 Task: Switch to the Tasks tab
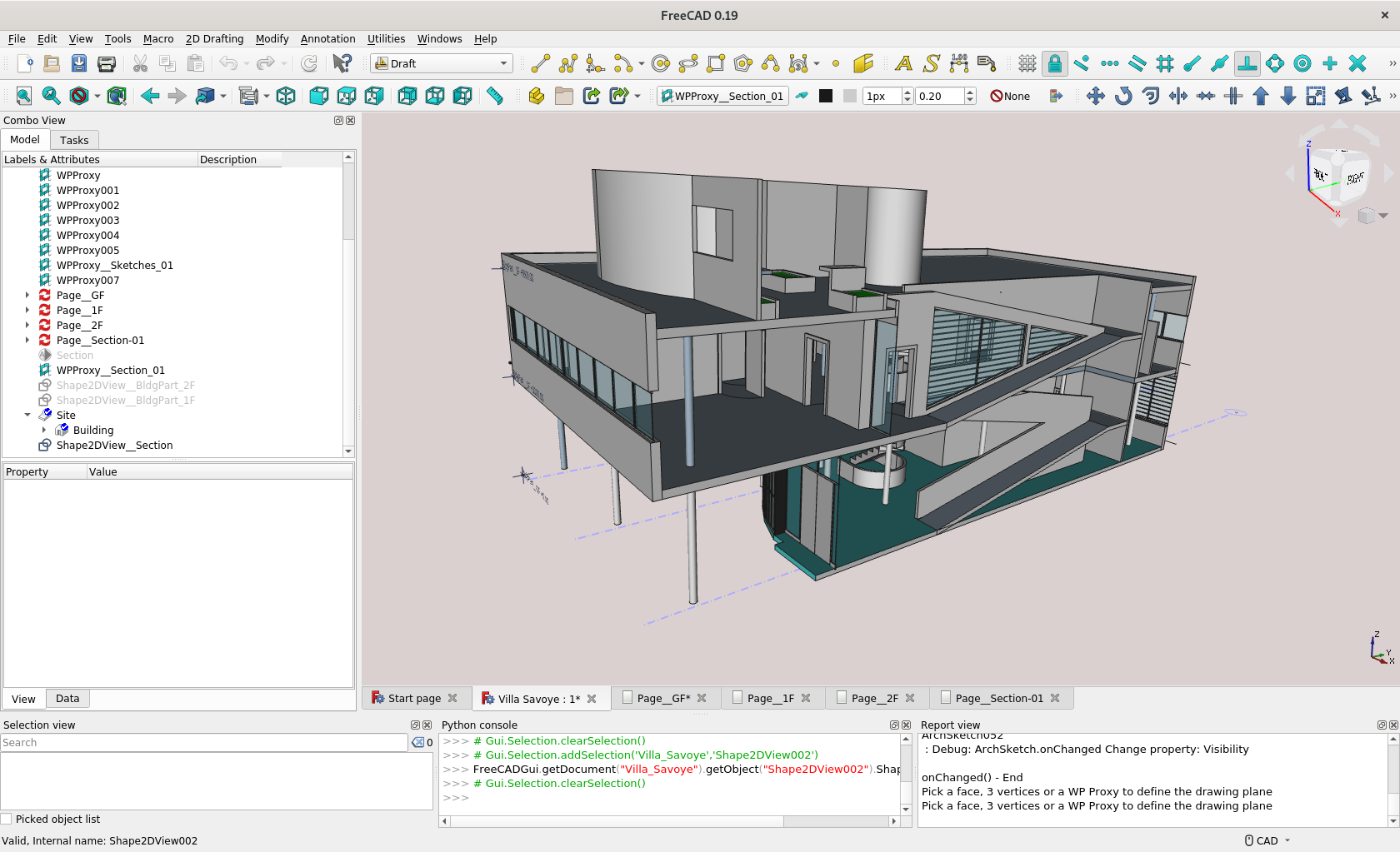coord(74,140)
